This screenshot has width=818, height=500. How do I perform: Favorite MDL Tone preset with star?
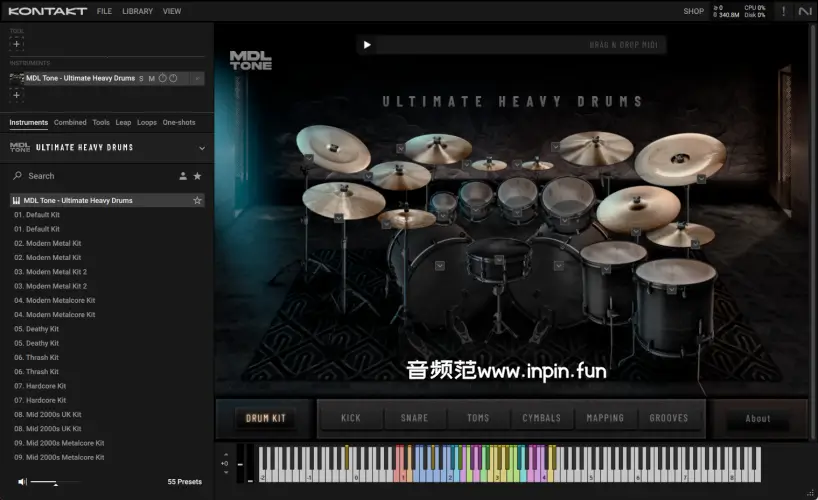click(197, 200)
